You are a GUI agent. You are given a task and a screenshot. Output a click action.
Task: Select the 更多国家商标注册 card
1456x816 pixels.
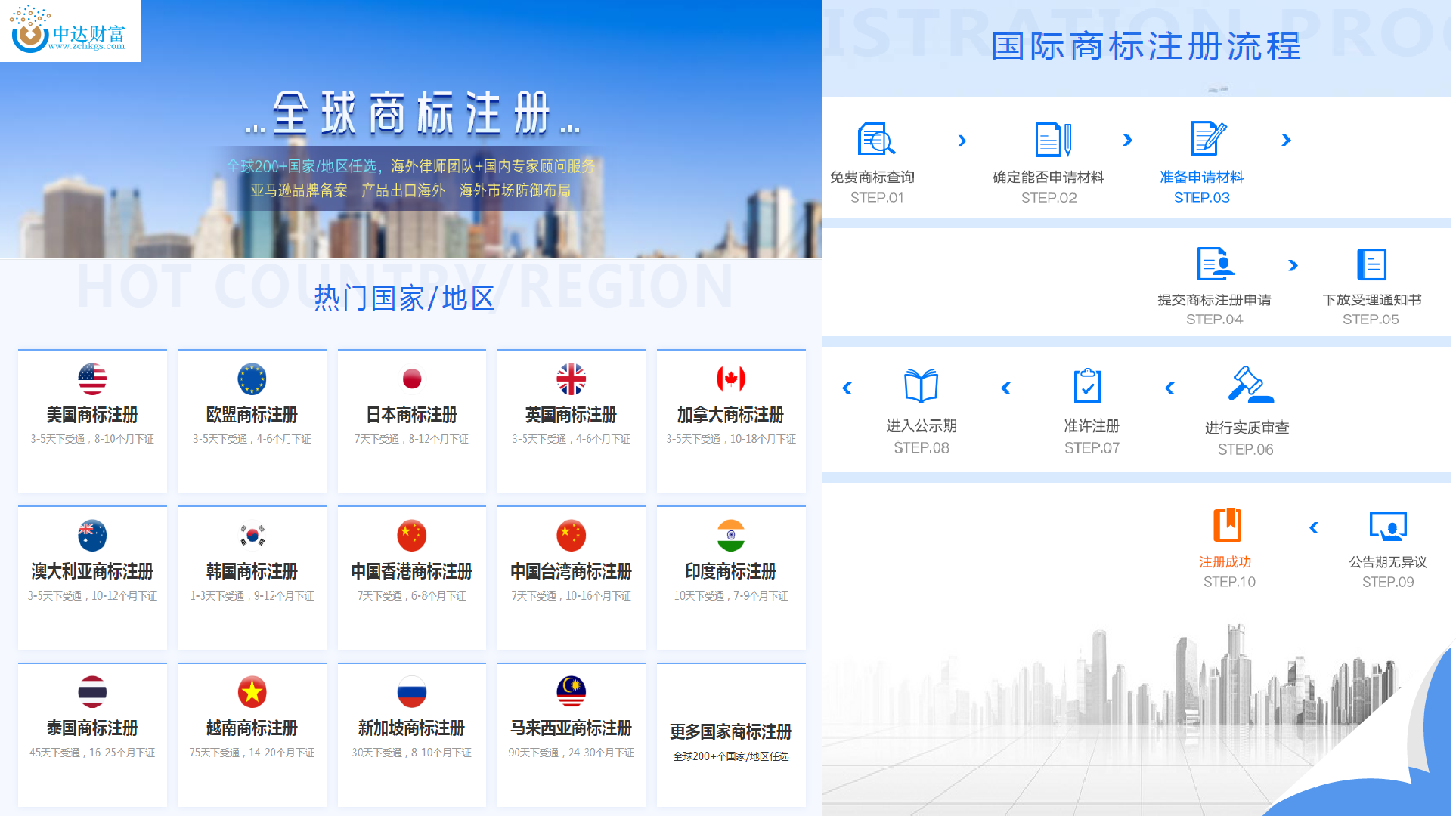(730, 734)
